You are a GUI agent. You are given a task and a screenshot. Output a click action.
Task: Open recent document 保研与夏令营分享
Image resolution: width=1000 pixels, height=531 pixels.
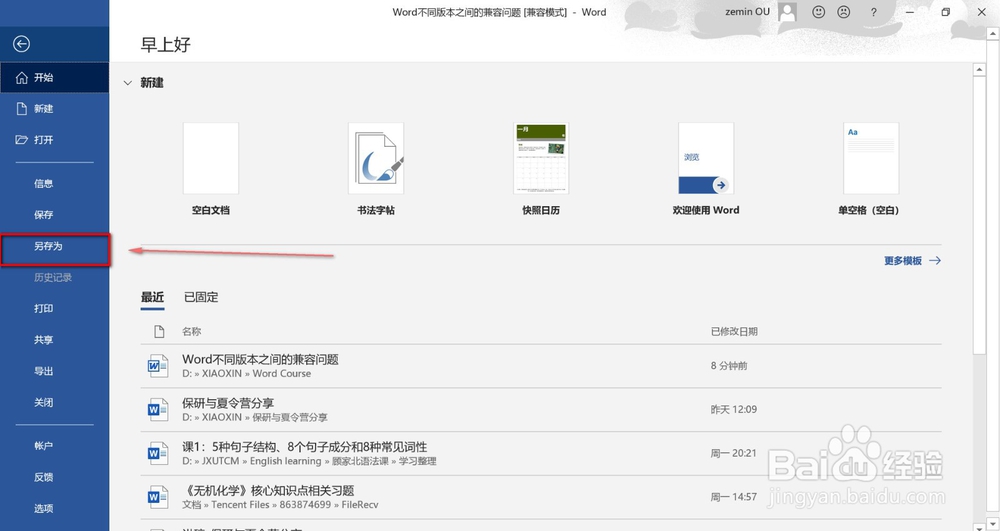[541, 410]
